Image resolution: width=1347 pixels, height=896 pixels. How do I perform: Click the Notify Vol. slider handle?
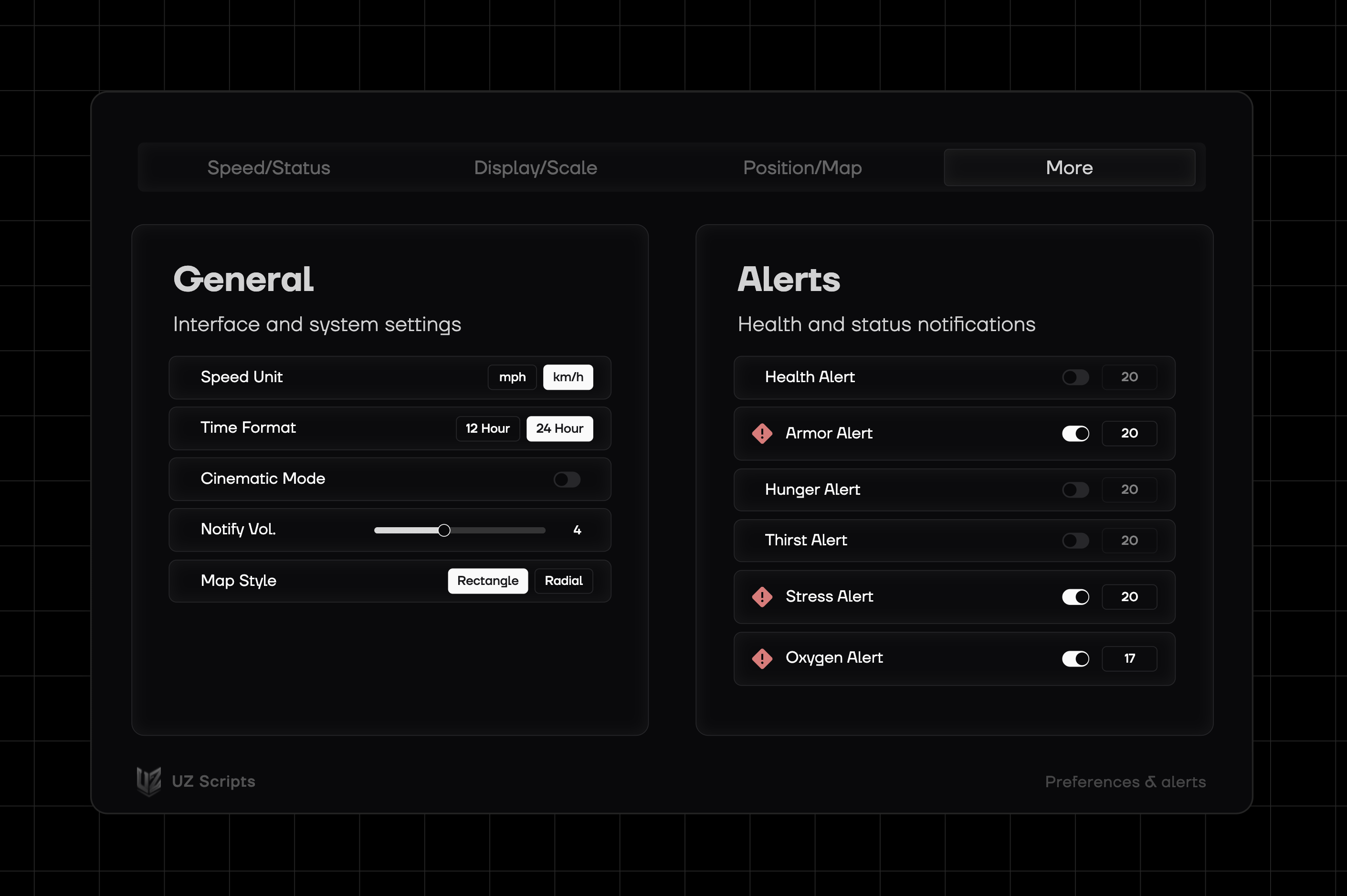click(443, 530)
